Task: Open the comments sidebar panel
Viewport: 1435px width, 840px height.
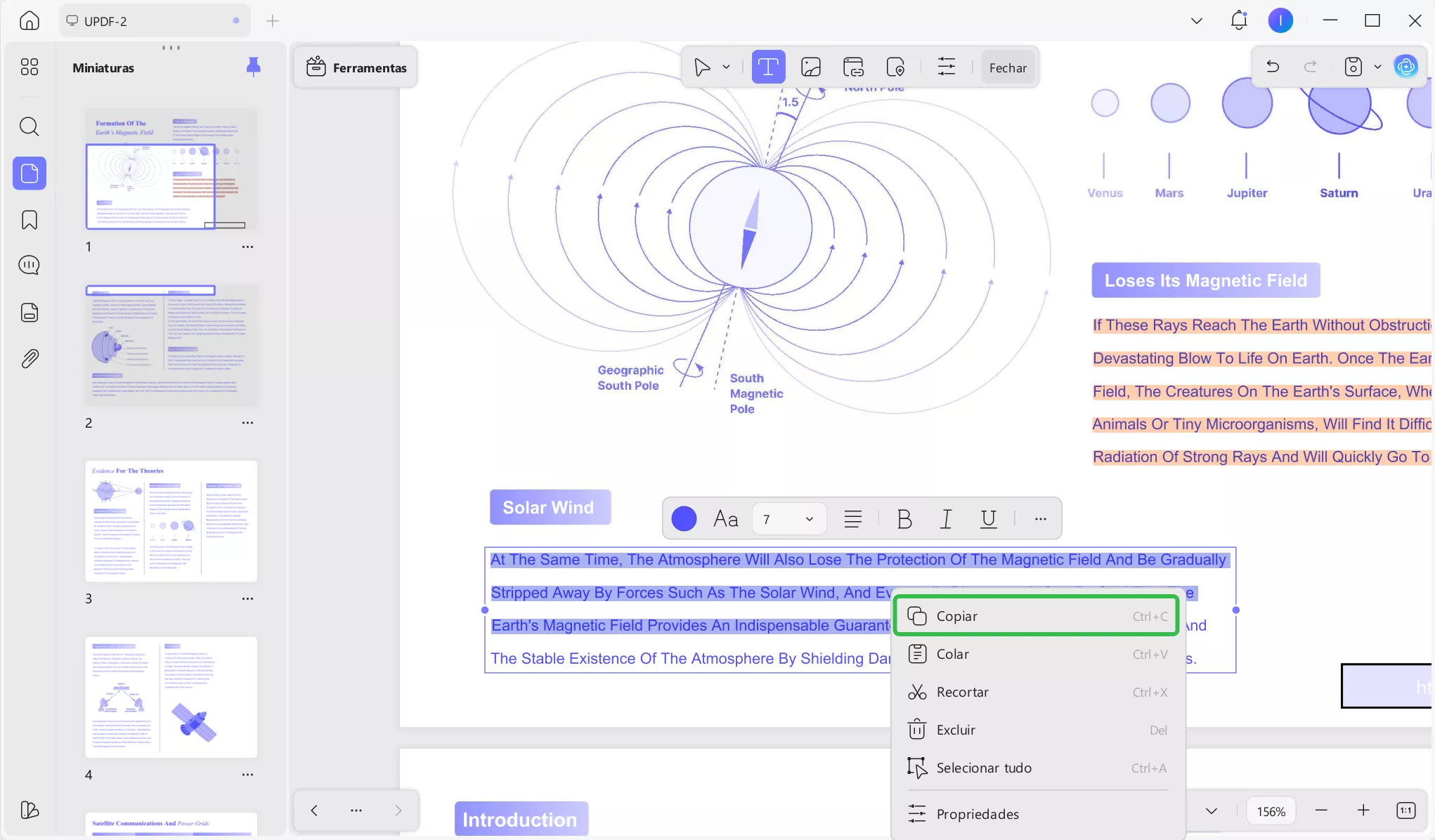Action: 29,265
